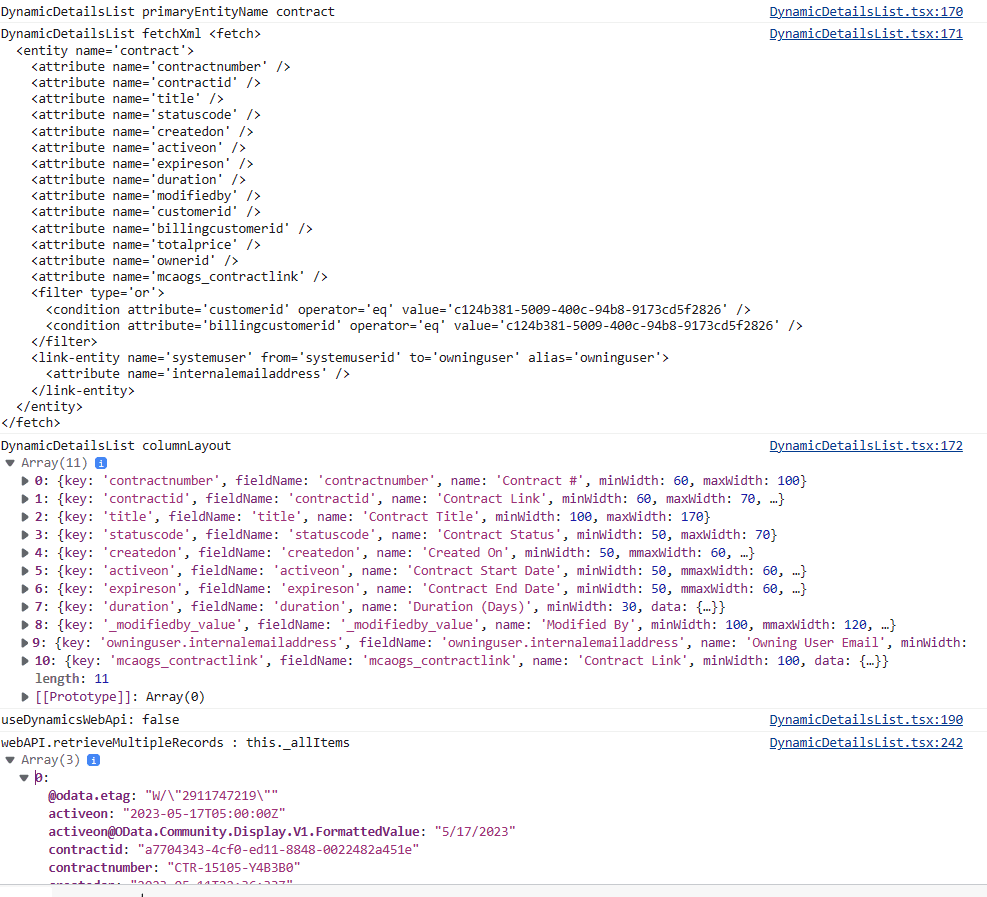The width and height of the screenshot is (987, 897).
Task: Expand item 1 with key 'contractid'
Action: tap(25, 499)
